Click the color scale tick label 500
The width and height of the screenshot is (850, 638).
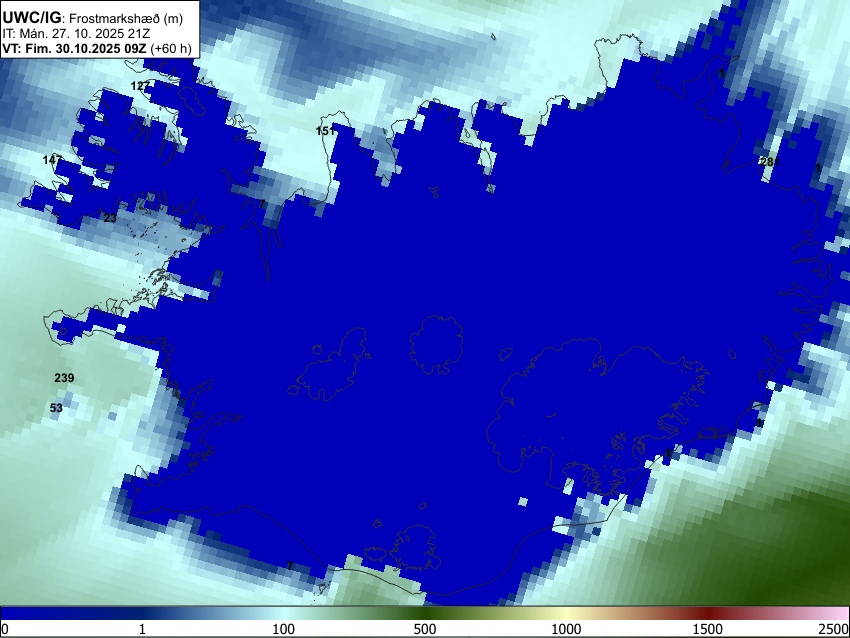(x=425, y=629)
